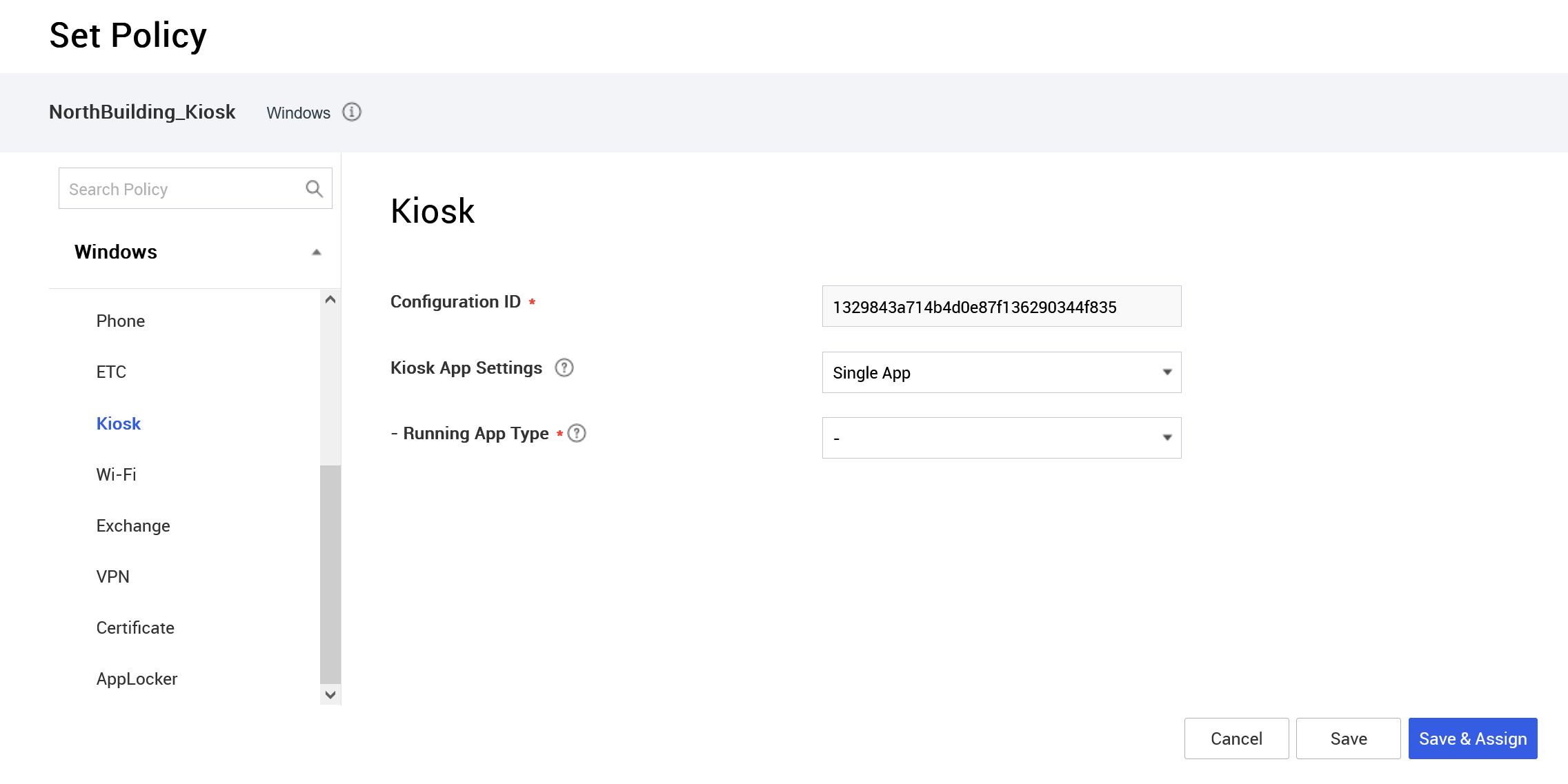Viewport: 1568px width, 784px height.
Task: Click the Configuration ID input field
Action: [x=1001, y=307]
